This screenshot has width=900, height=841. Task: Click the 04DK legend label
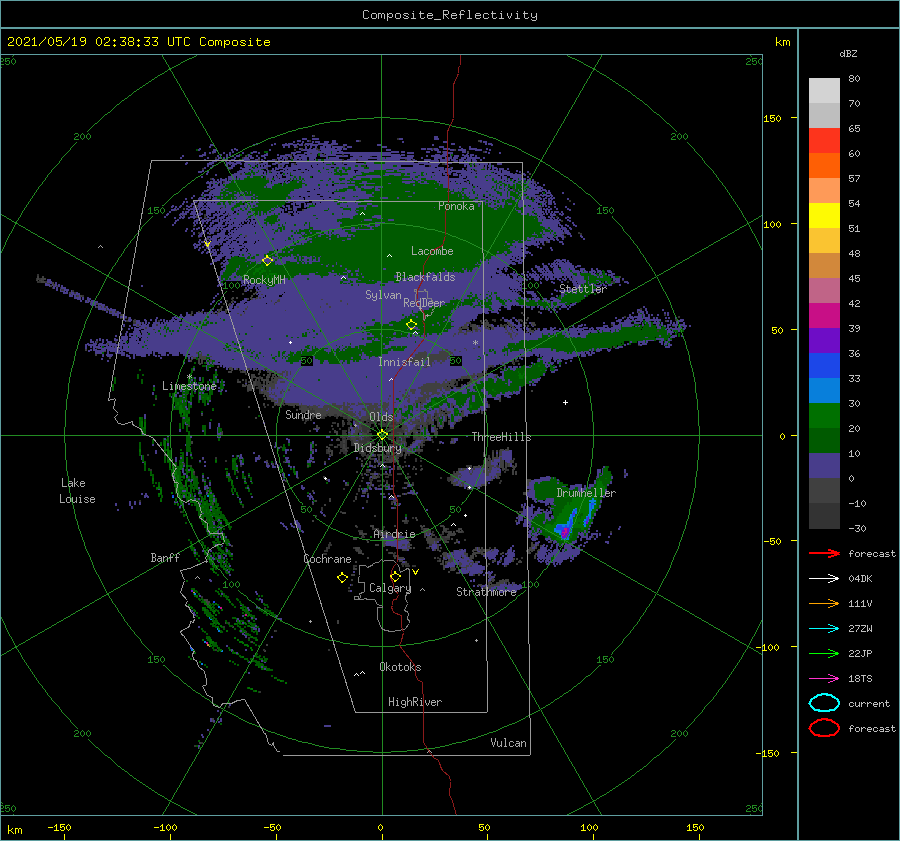pos(860,579)
